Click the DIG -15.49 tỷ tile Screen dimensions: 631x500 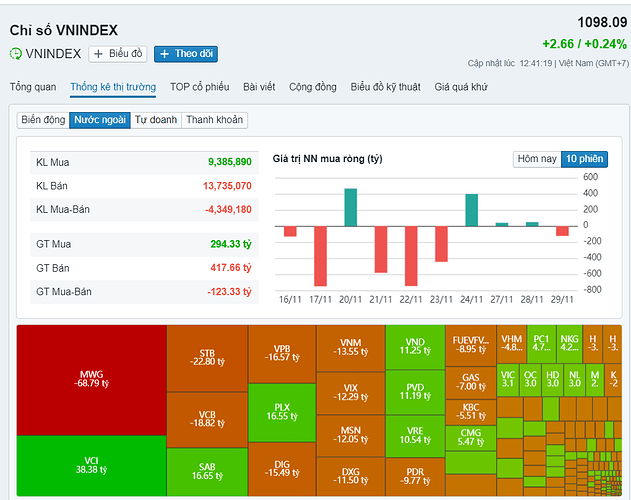coord(282,469)
